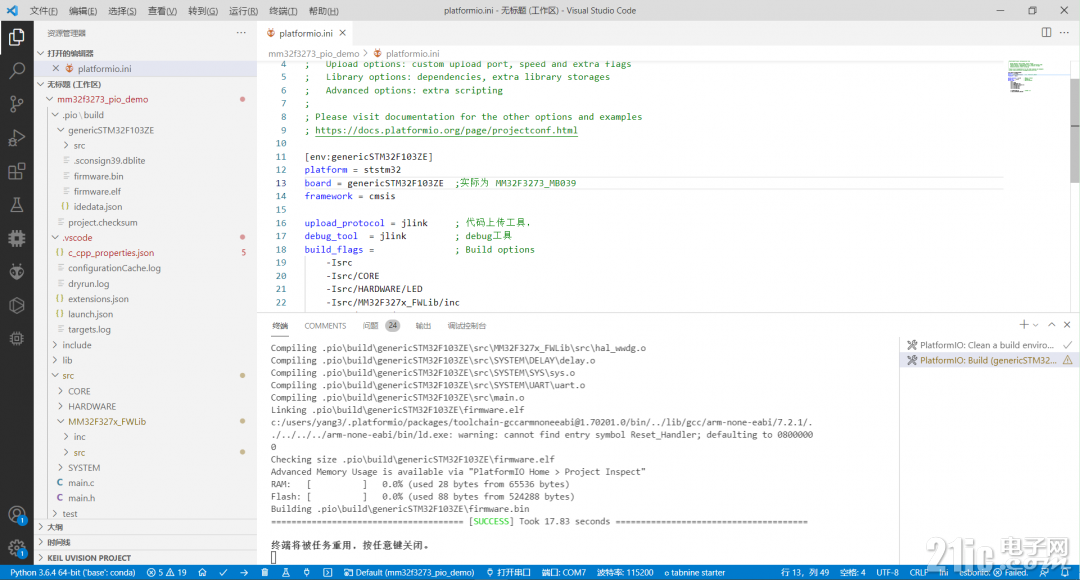Open the Explorer view in activity bar
The height and width of the screenshot is (580, 1080).
coord(17,37)
